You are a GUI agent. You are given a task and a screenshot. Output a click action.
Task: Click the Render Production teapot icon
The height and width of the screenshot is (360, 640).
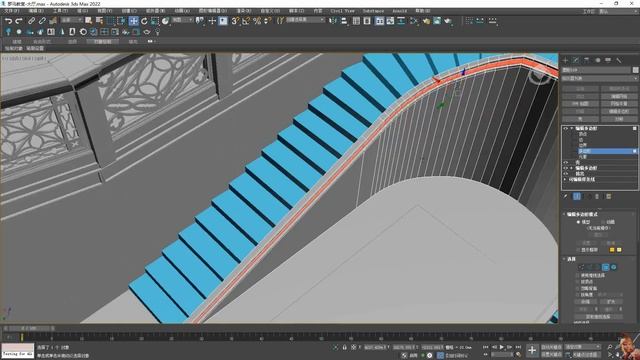tap(448, 20)
